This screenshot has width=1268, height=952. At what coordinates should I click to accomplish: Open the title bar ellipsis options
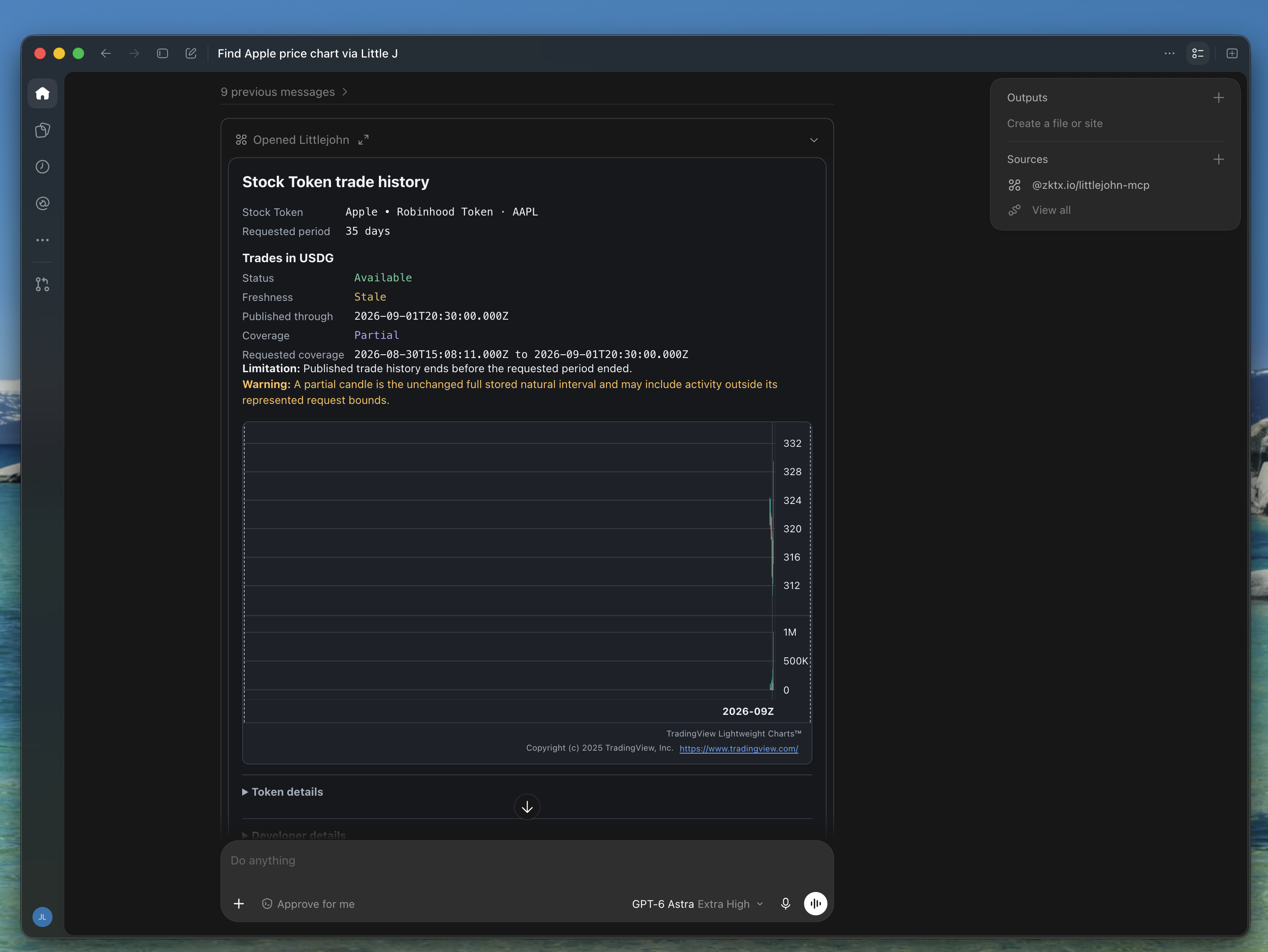[x=1169, y=53]
